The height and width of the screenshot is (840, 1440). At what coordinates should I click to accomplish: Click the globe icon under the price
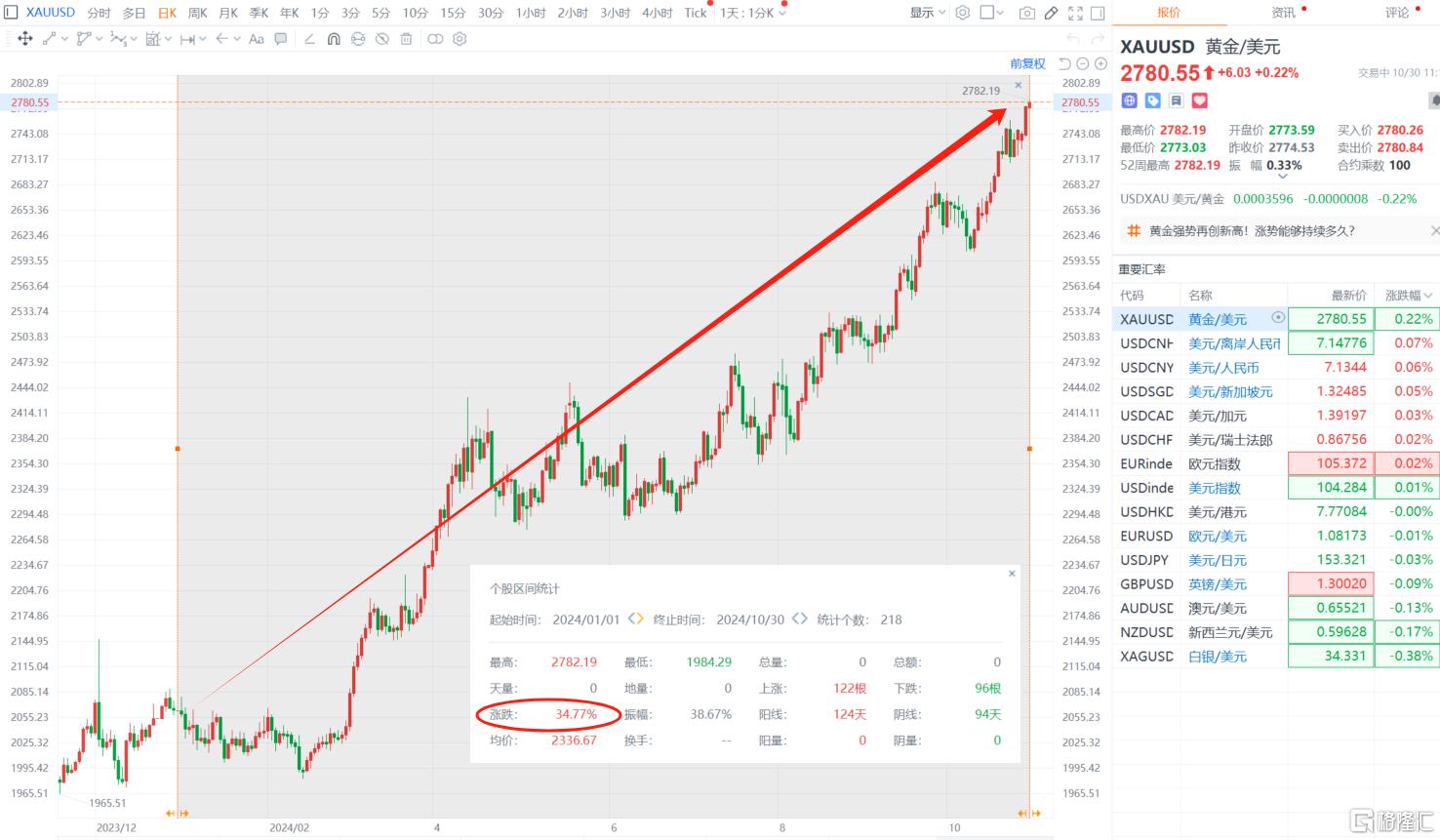1129,100
